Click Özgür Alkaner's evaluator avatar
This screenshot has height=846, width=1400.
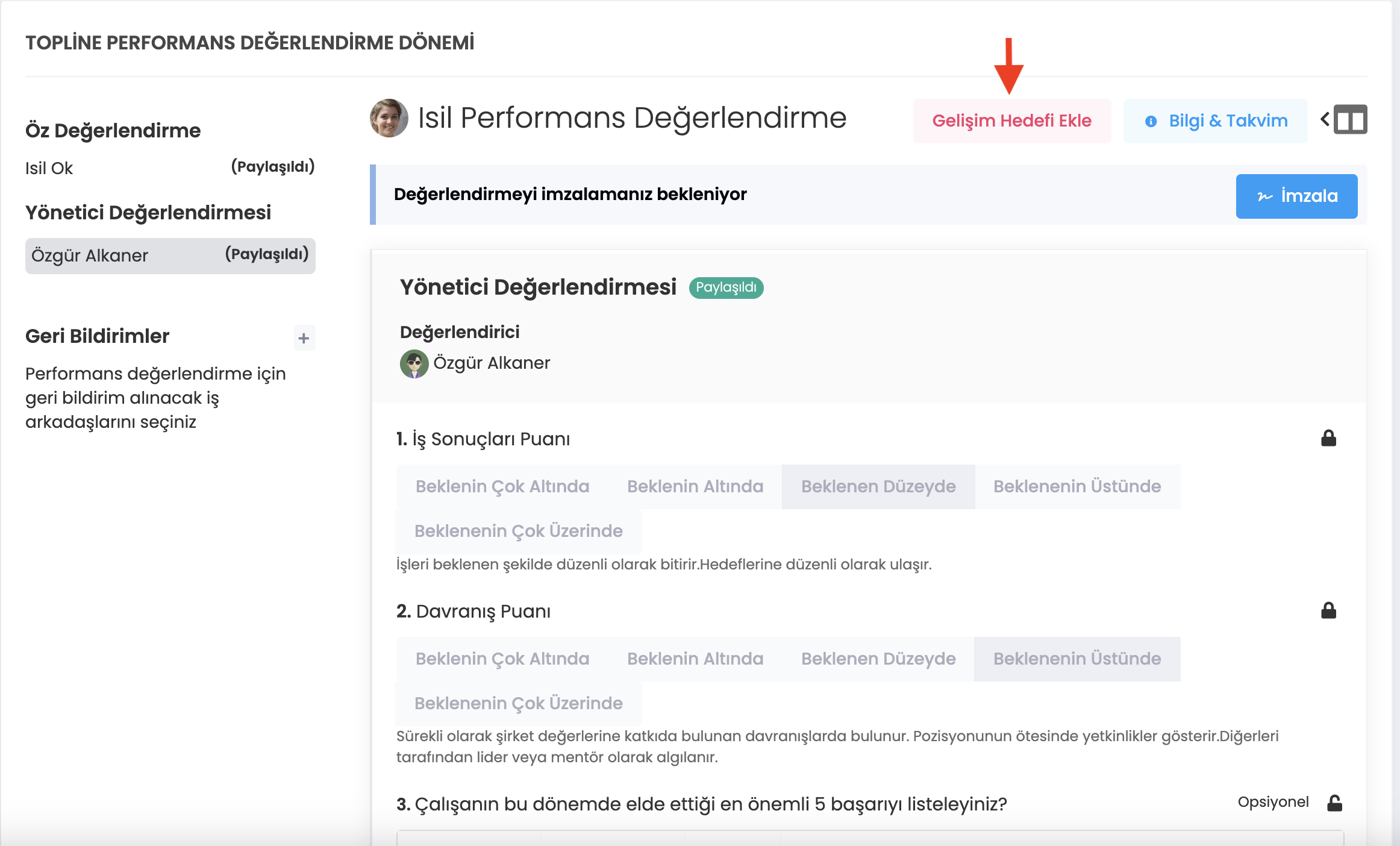pyautogui.click(x=414, y=363)
